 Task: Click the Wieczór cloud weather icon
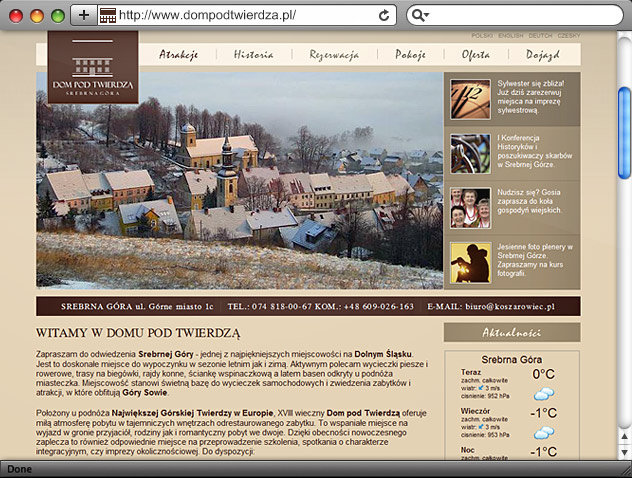point(544,432)
